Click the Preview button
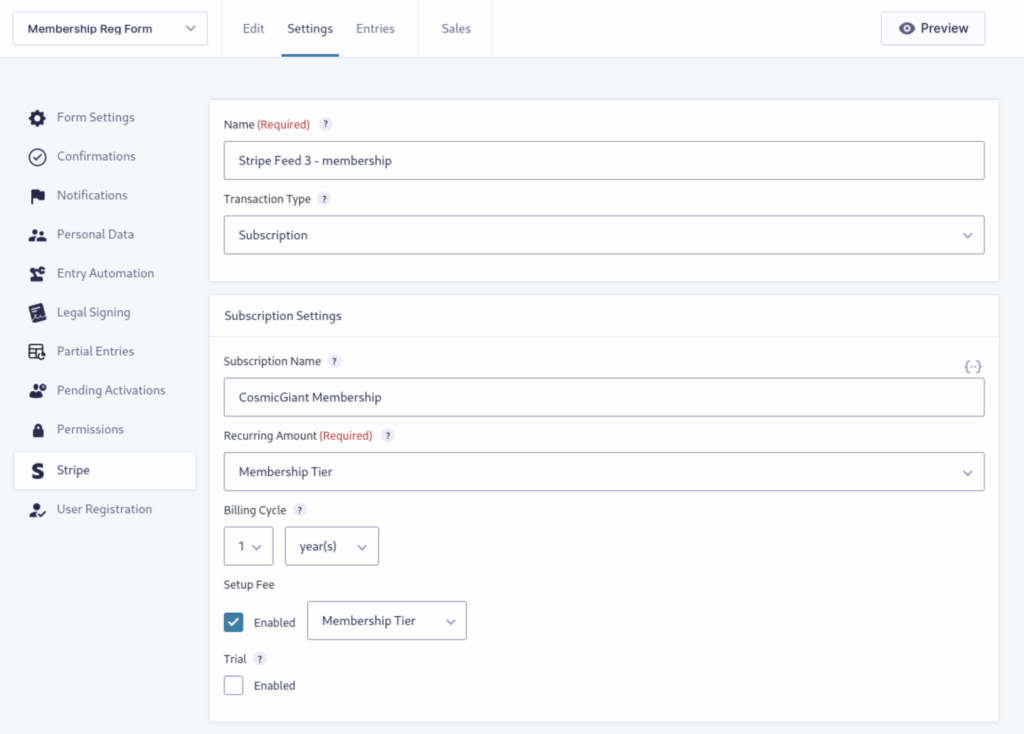 pyautogui.click(x=932, y=29)
